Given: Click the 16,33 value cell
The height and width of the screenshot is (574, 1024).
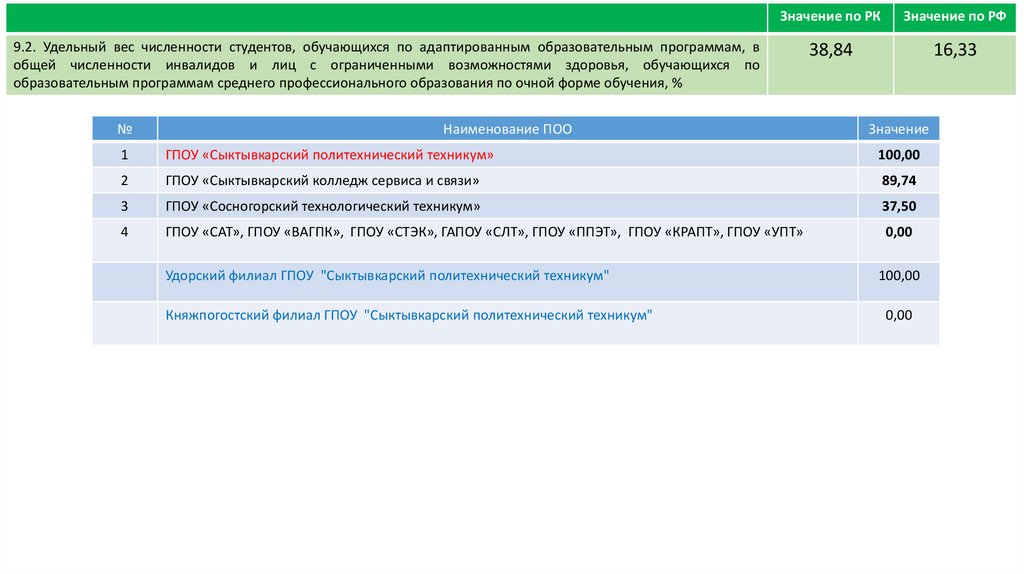Looking at the screenshot, I should pyautogui.click(x=954, y=49).
